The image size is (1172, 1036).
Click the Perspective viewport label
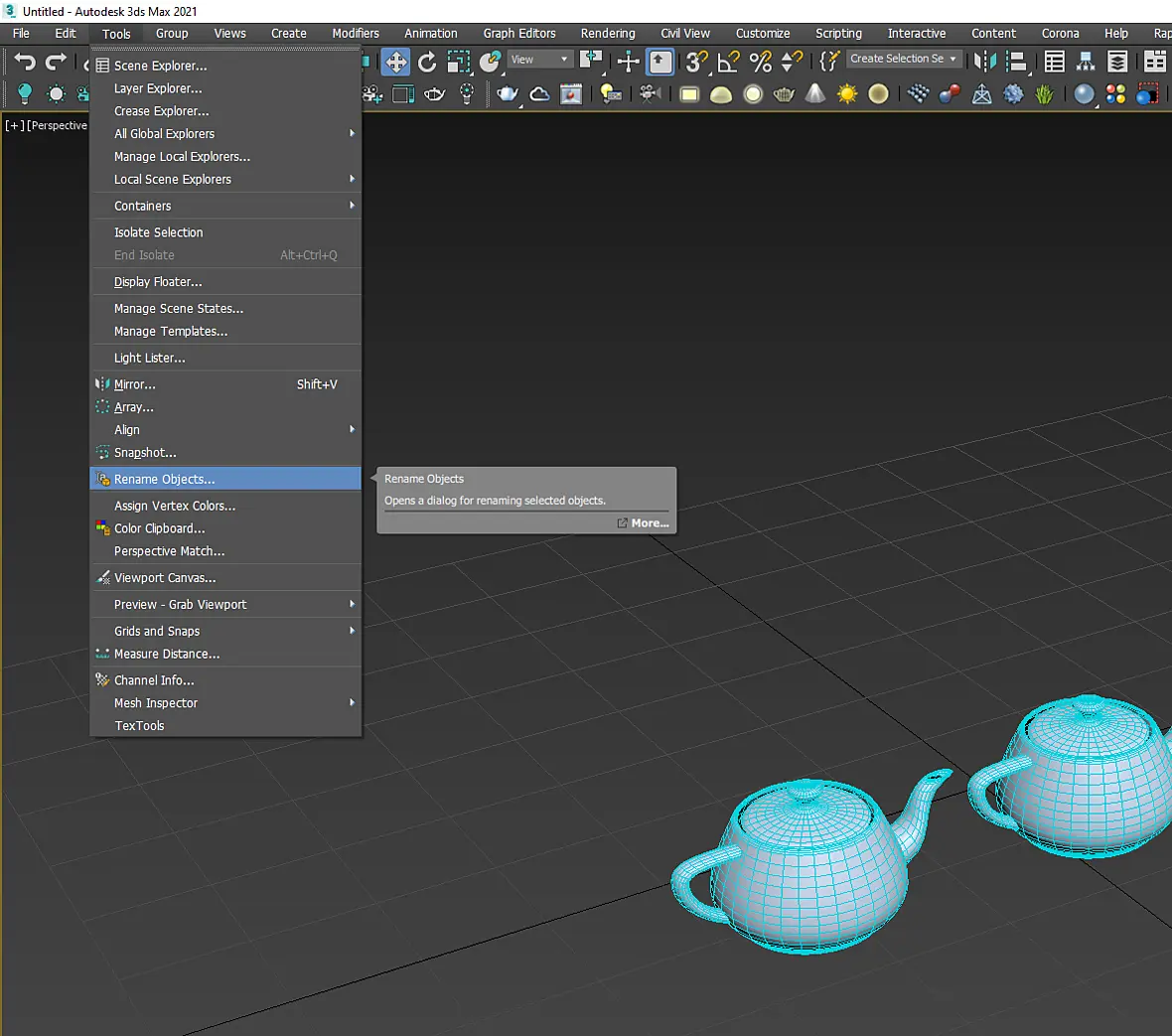click(x=59, y=125)
